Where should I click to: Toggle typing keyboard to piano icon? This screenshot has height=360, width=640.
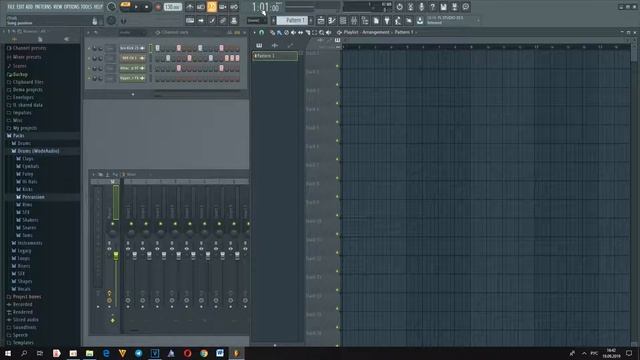[x=190, y=20]
